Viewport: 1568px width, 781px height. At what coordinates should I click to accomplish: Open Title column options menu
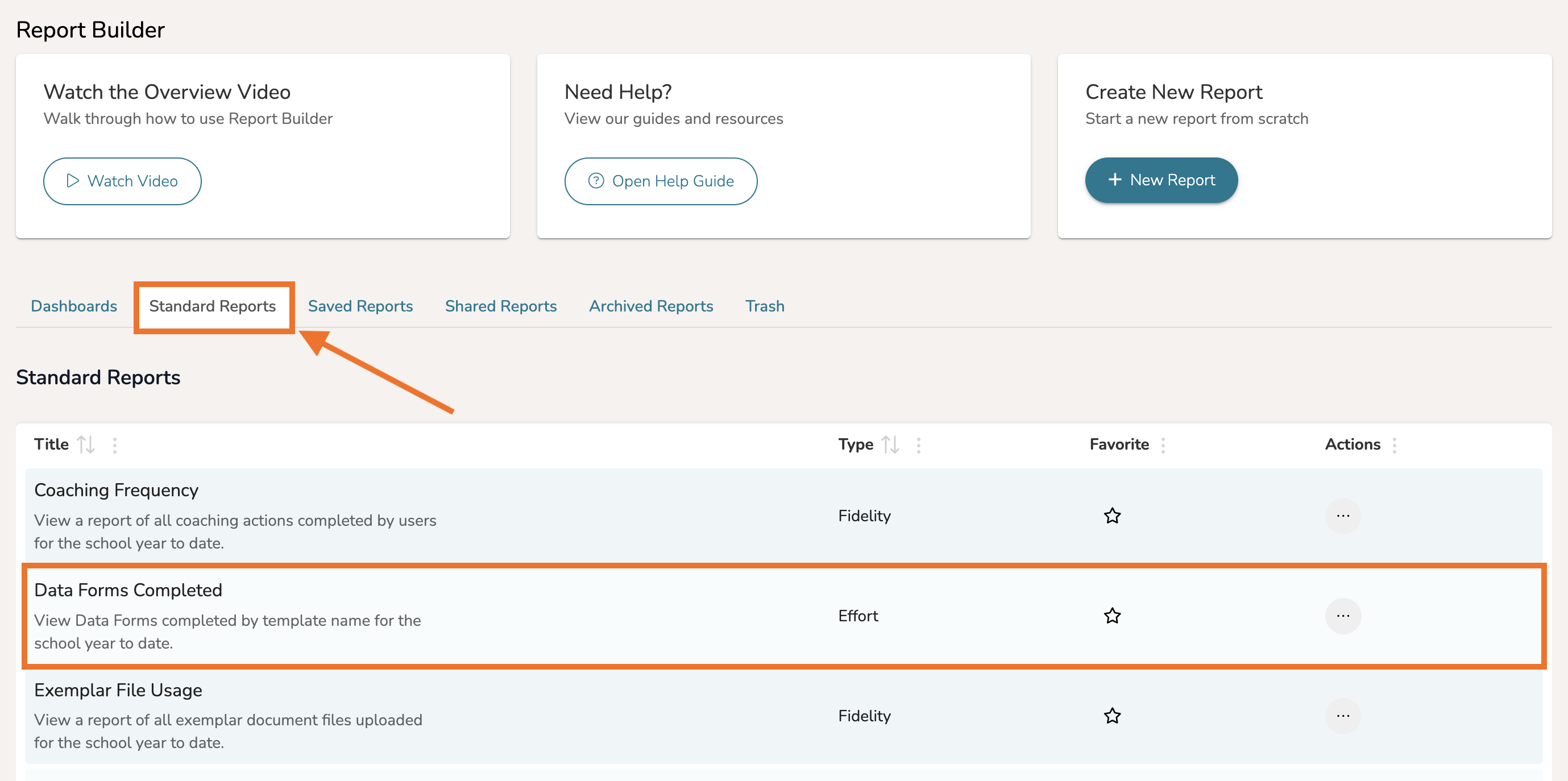pos(114,445)
